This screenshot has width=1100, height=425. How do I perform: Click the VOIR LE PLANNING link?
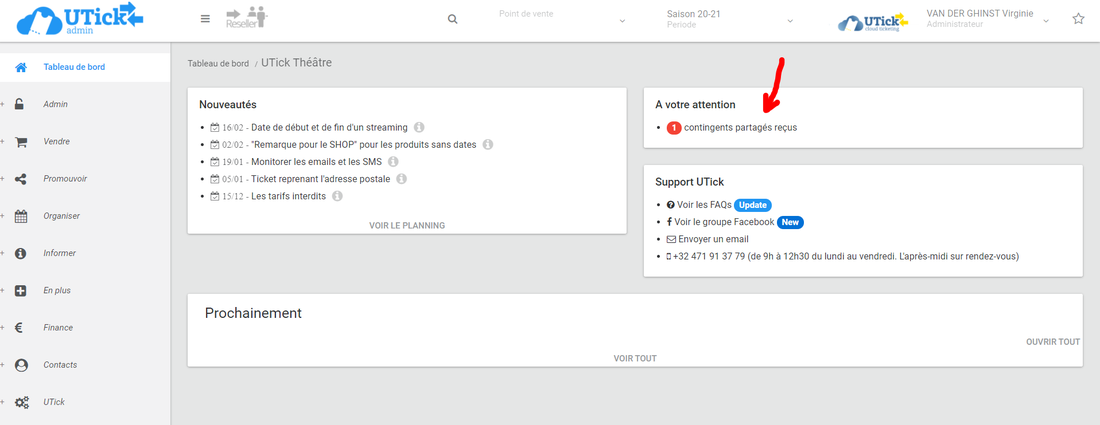(407, 225)
